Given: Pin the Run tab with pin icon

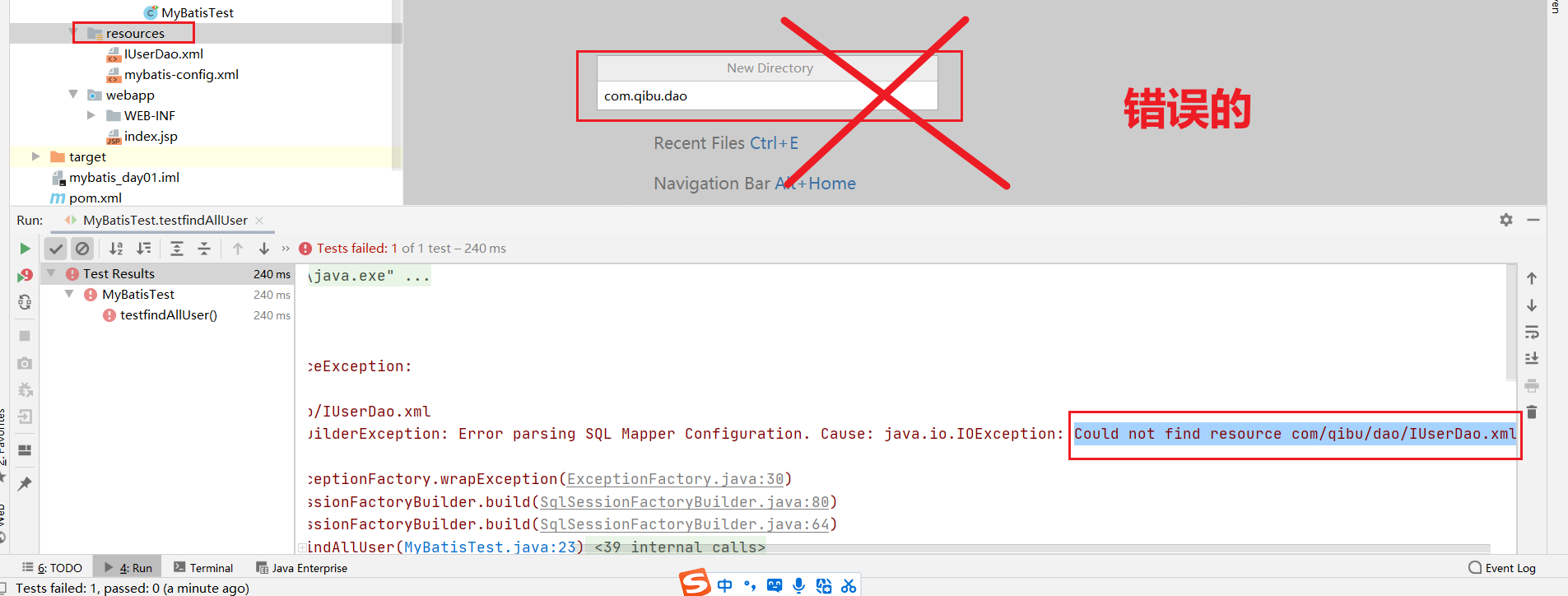Looking at the screenshot, I should [25, 483].
